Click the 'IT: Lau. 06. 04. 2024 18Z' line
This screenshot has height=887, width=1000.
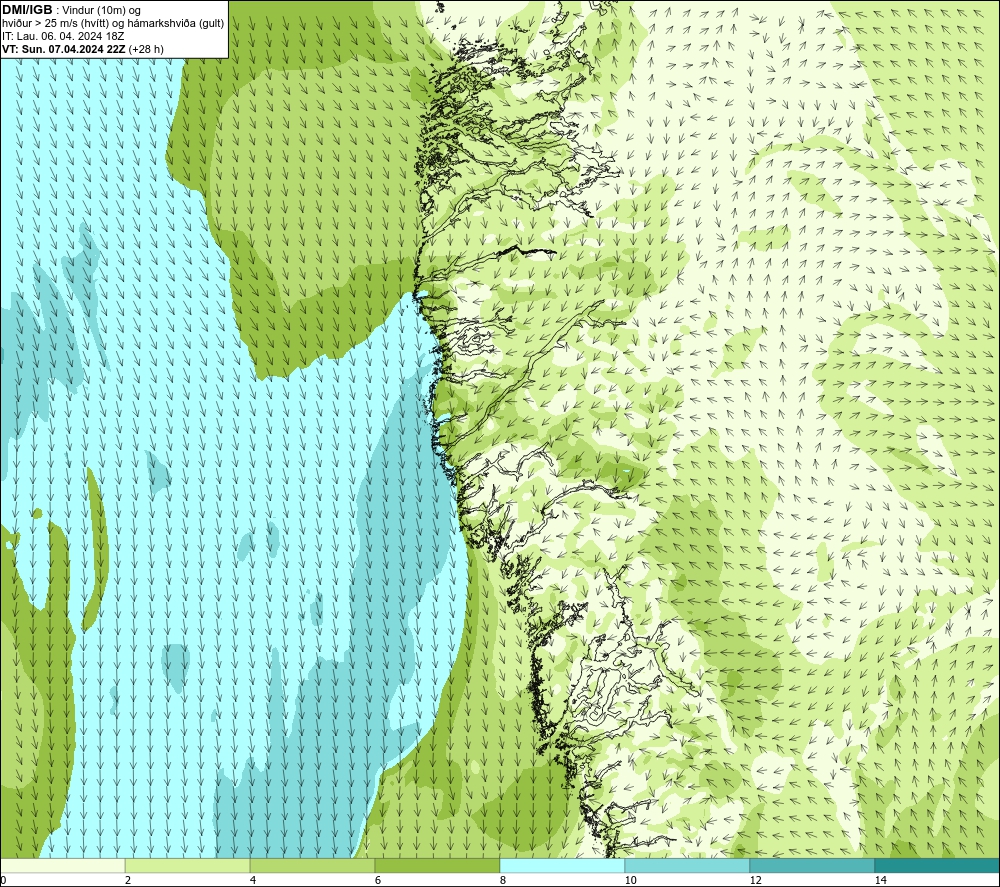pos(63,36)
